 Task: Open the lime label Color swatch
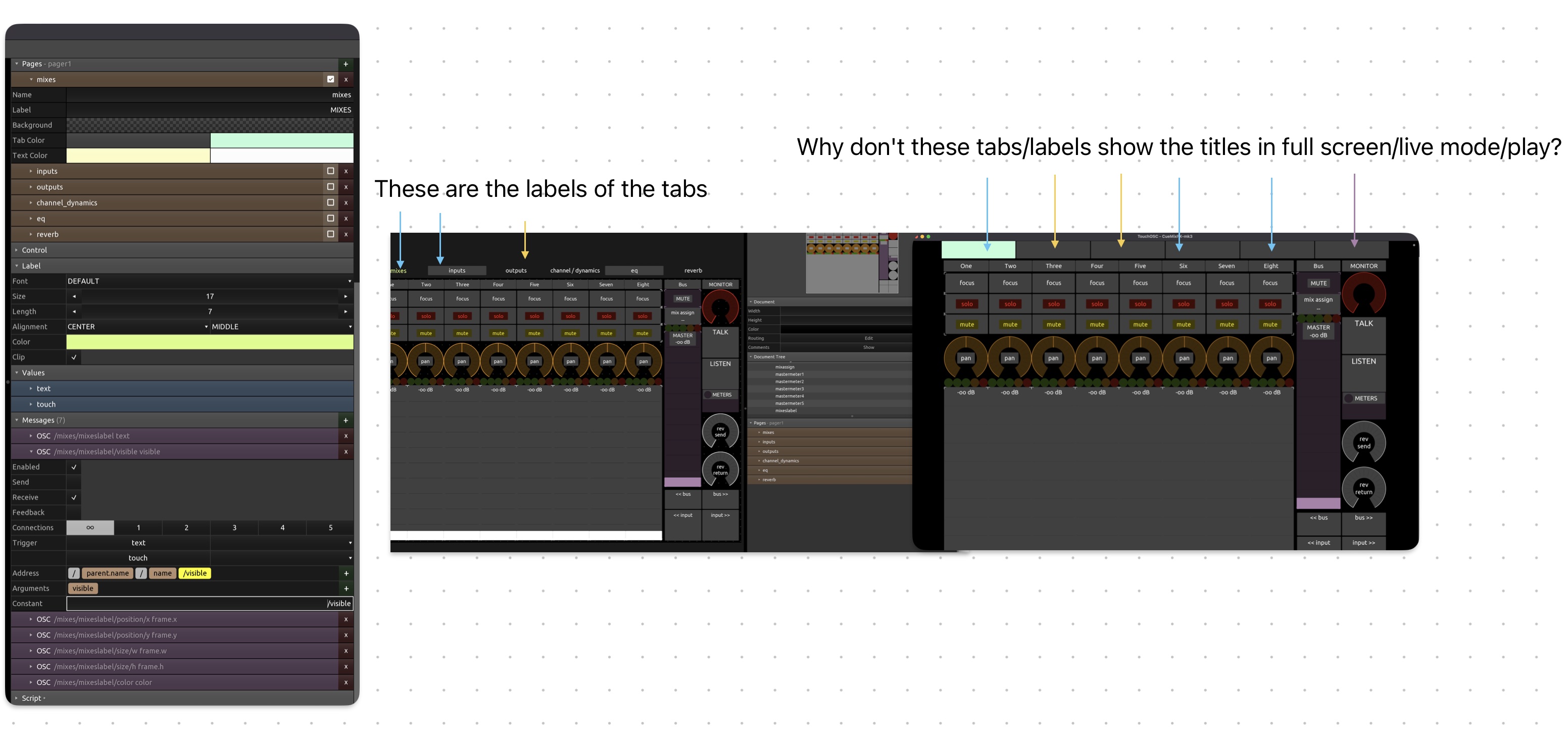pos(210,342)
